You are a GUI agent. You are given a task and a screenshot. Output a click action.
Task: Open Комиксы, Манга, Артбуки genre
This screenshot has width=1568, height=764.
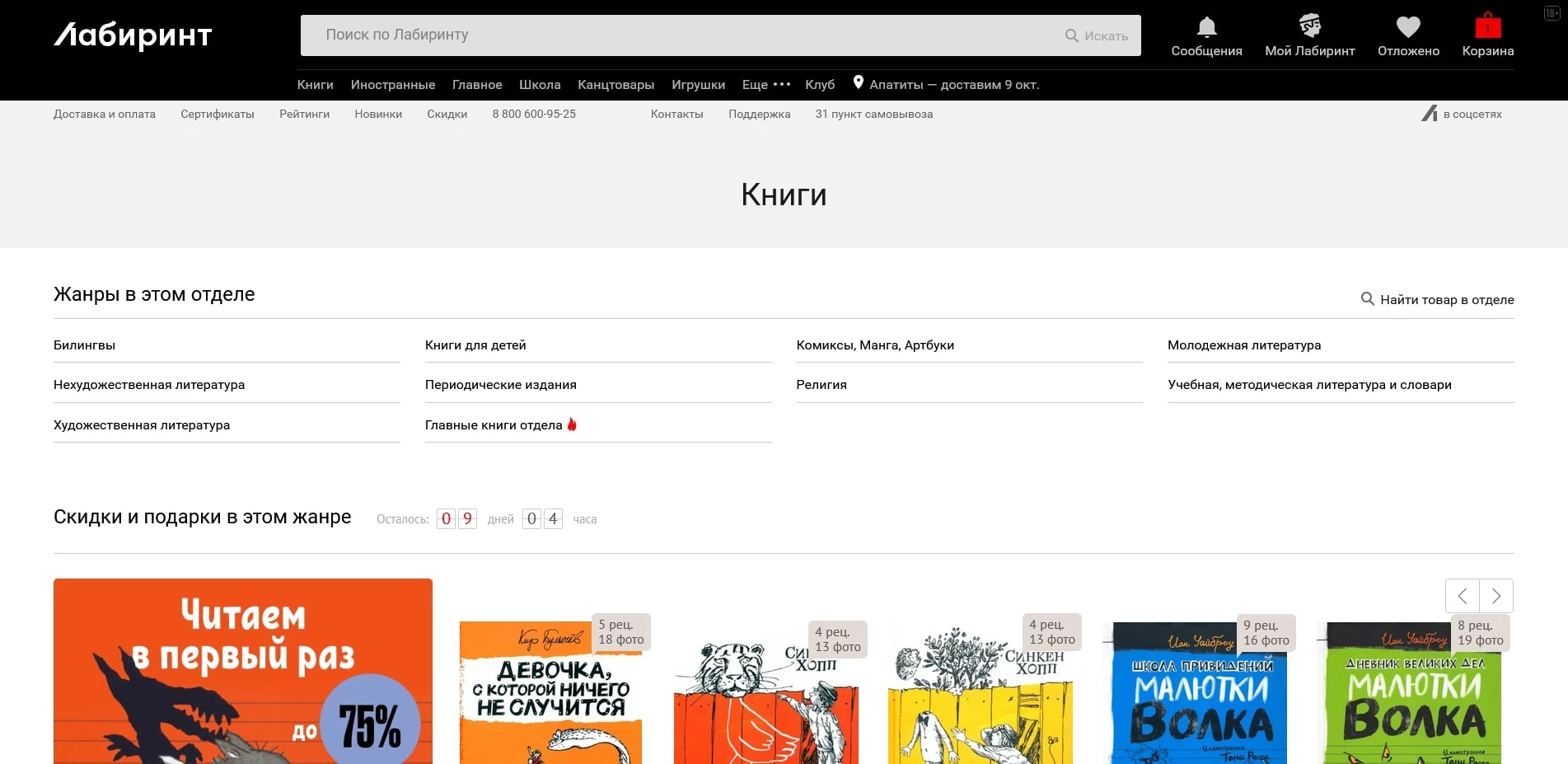tap(875, 345)
